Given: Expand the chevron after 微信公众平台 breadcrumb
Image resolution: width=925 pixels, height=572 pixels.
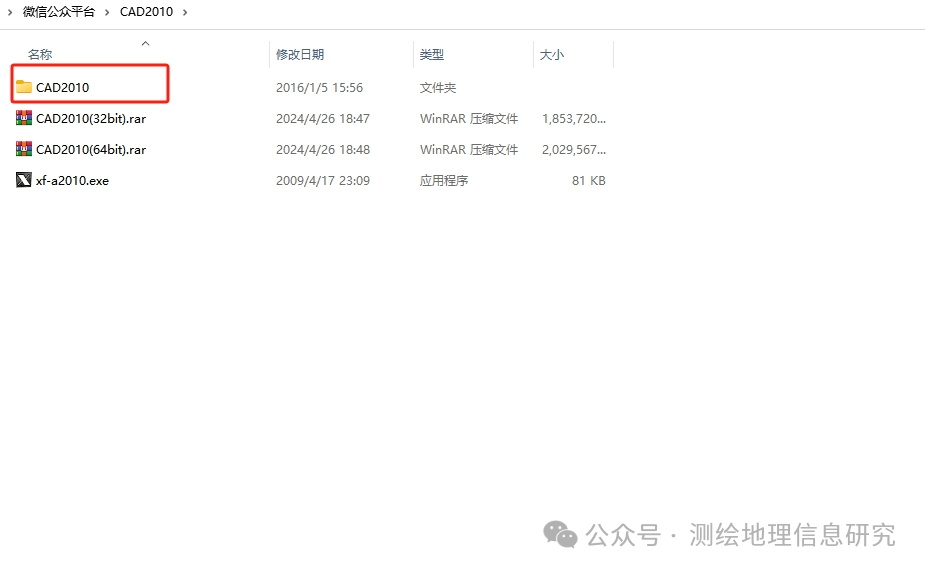Looking at the screenshot, I should click(107, 12).
